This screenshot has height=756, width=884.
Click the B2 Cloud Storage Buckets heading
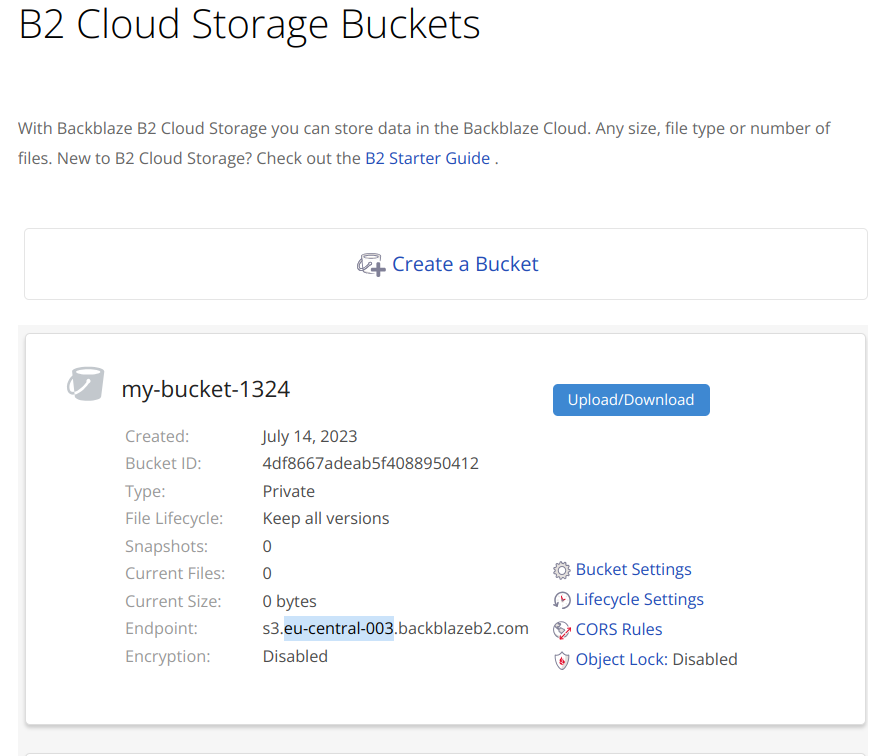(249, 25)
